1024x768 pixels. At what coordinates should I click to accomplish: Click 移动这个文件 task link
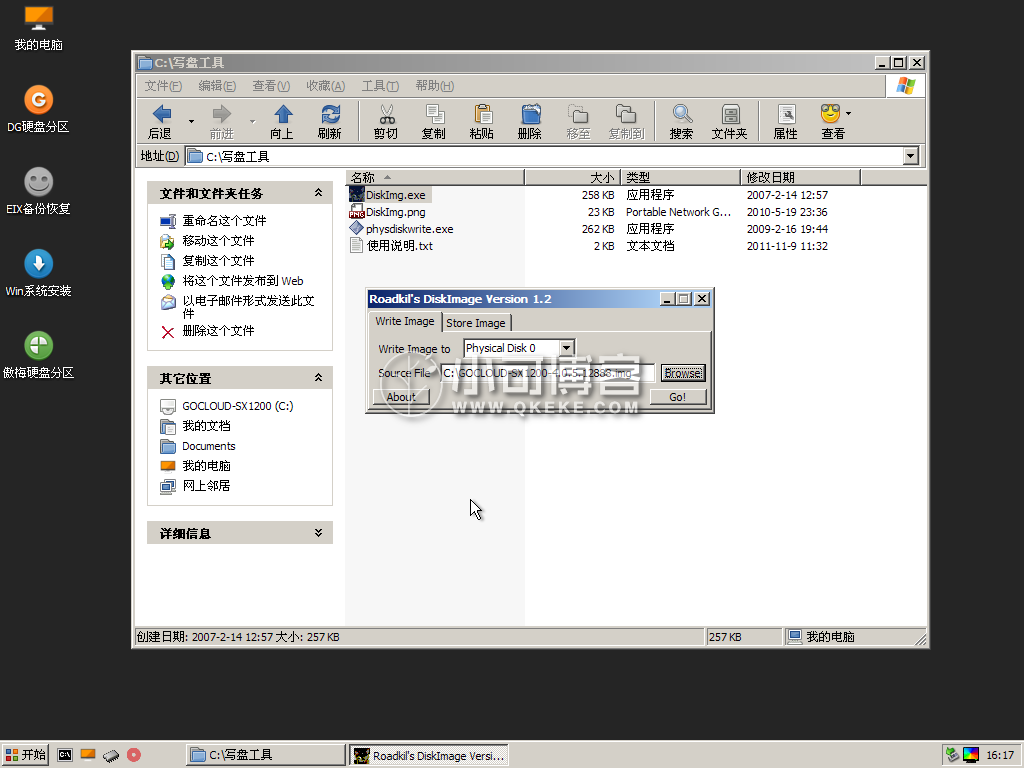tap(218, 241)
